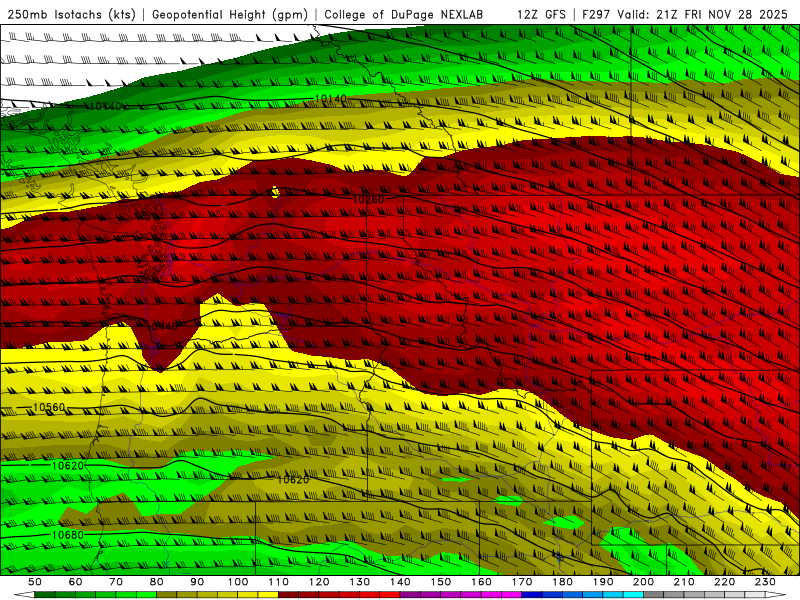Click the 'Valid: 21Z FRI NOV 28 2025' text
This screenshot has width=800, height=600.
pos(703,15)
